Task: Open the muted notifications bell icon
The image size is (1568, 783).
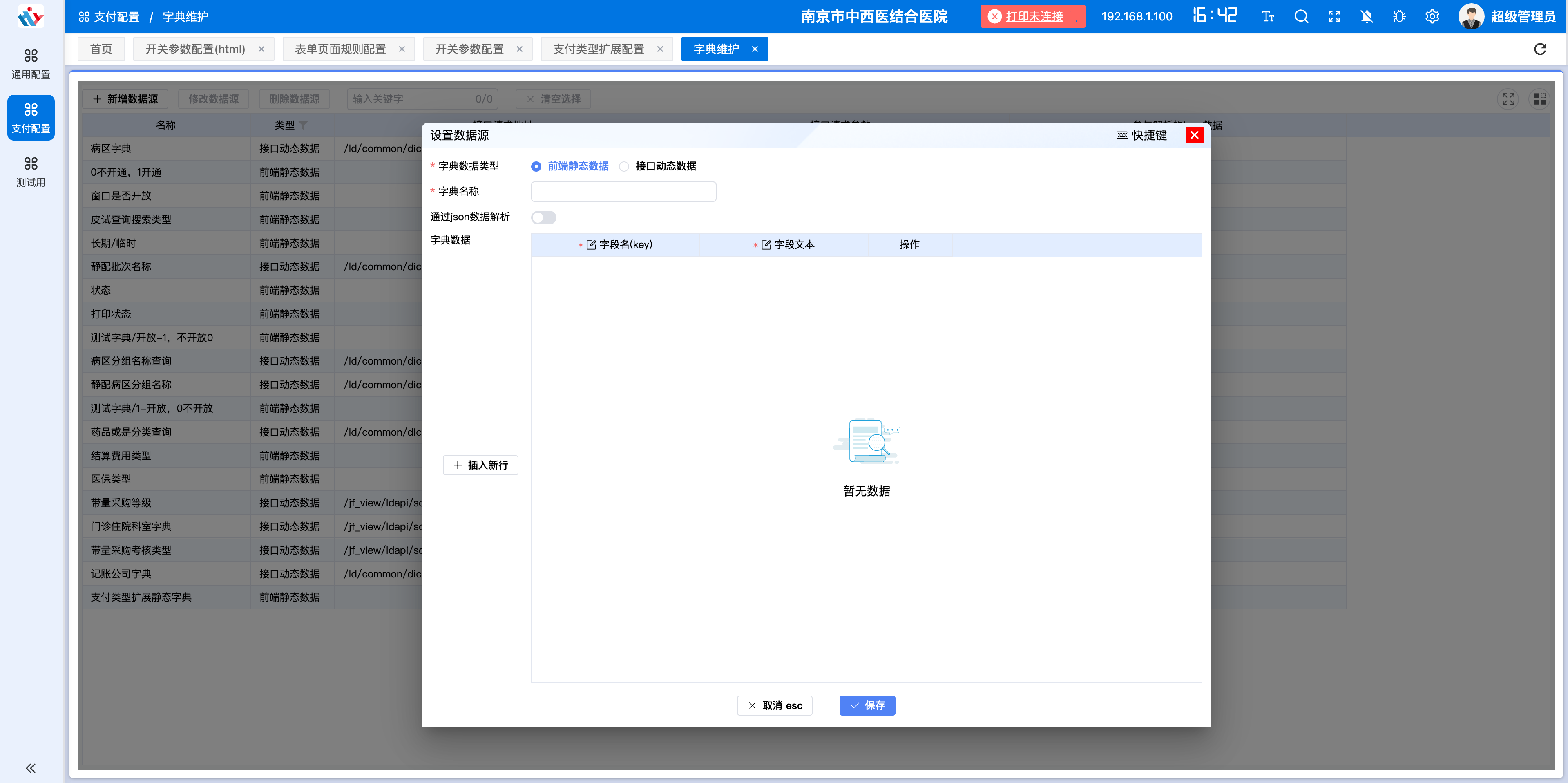Action: point(1367,16)
